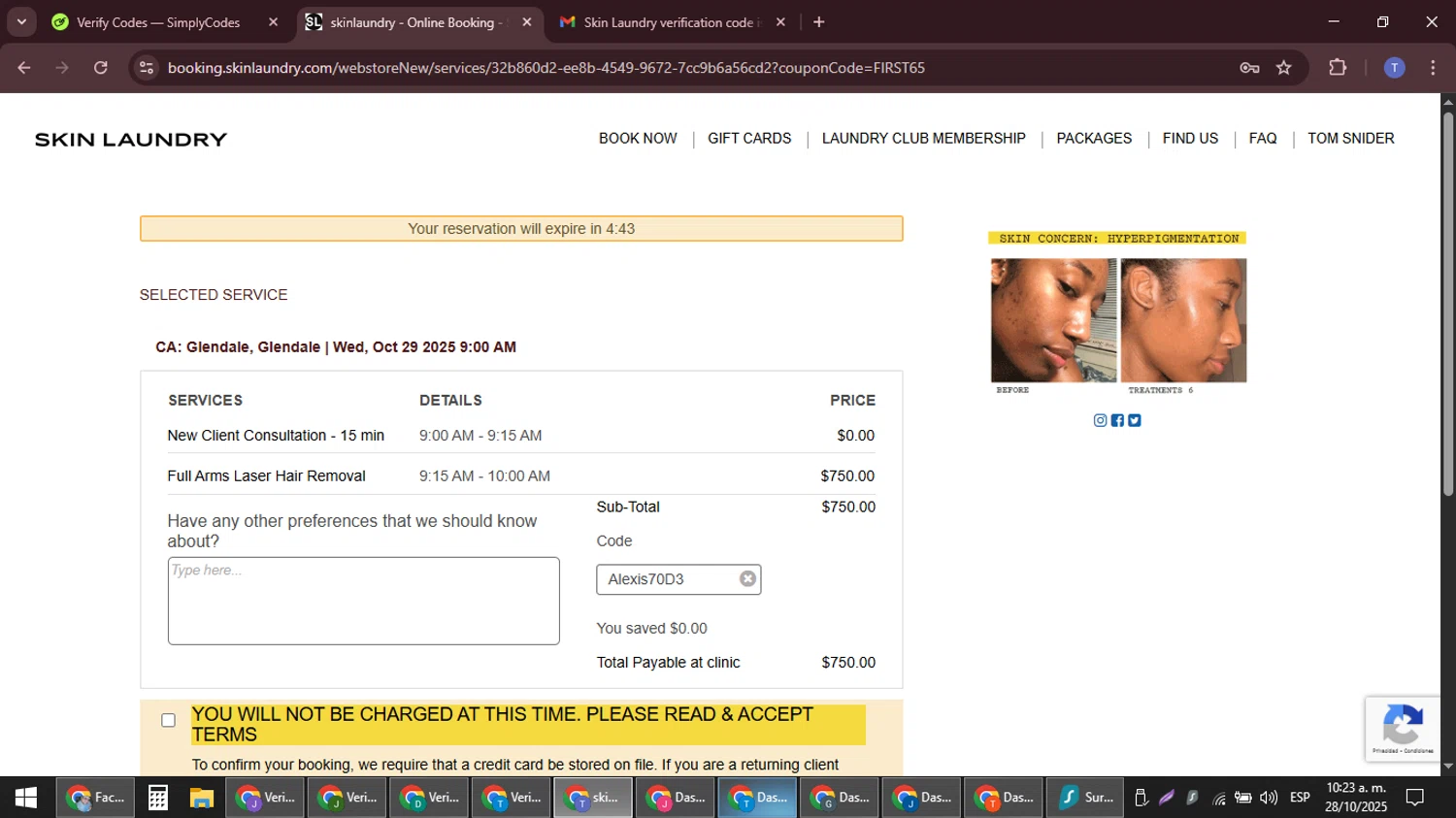
Task: Click the volume icon in the system tray
Action: [1269, 798]
